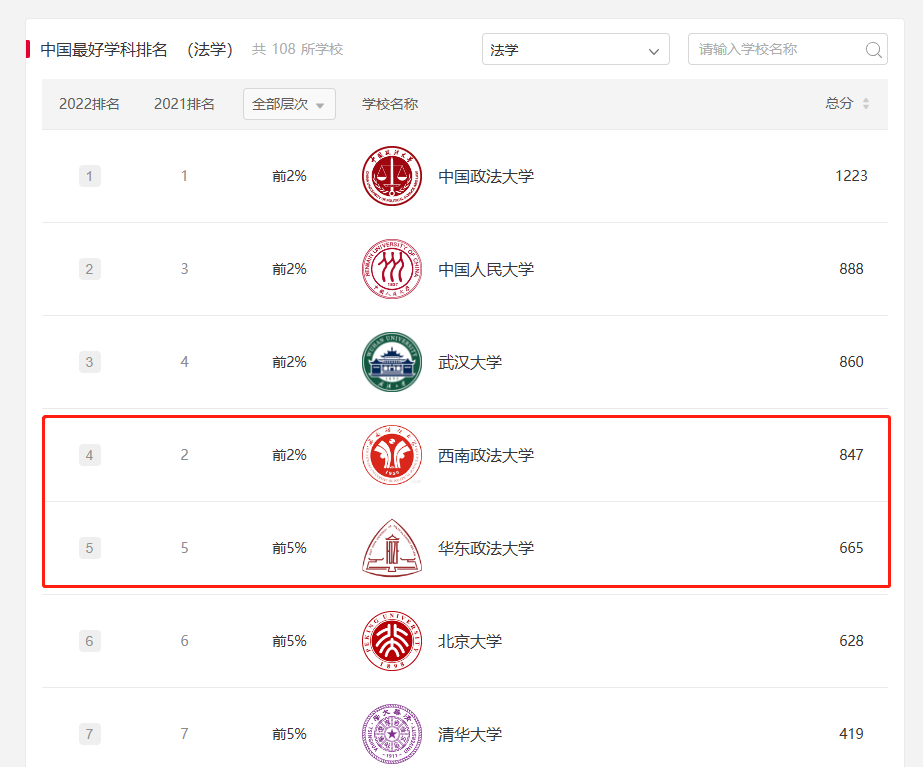923x767 pixels.
Task: Click the 前2% level for 中国政法大学
Action: [x=289, y=176]
